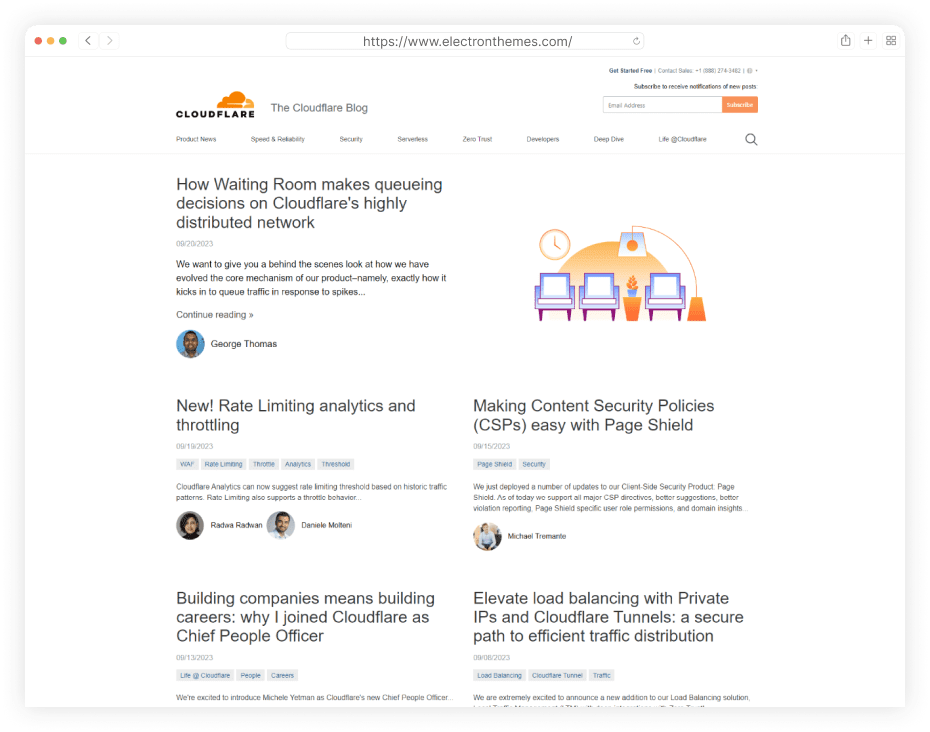Image resolution: width=930 pixels, height=732 pixels.
Task: Click the browser forward arrow
Action: click(110, 40)
